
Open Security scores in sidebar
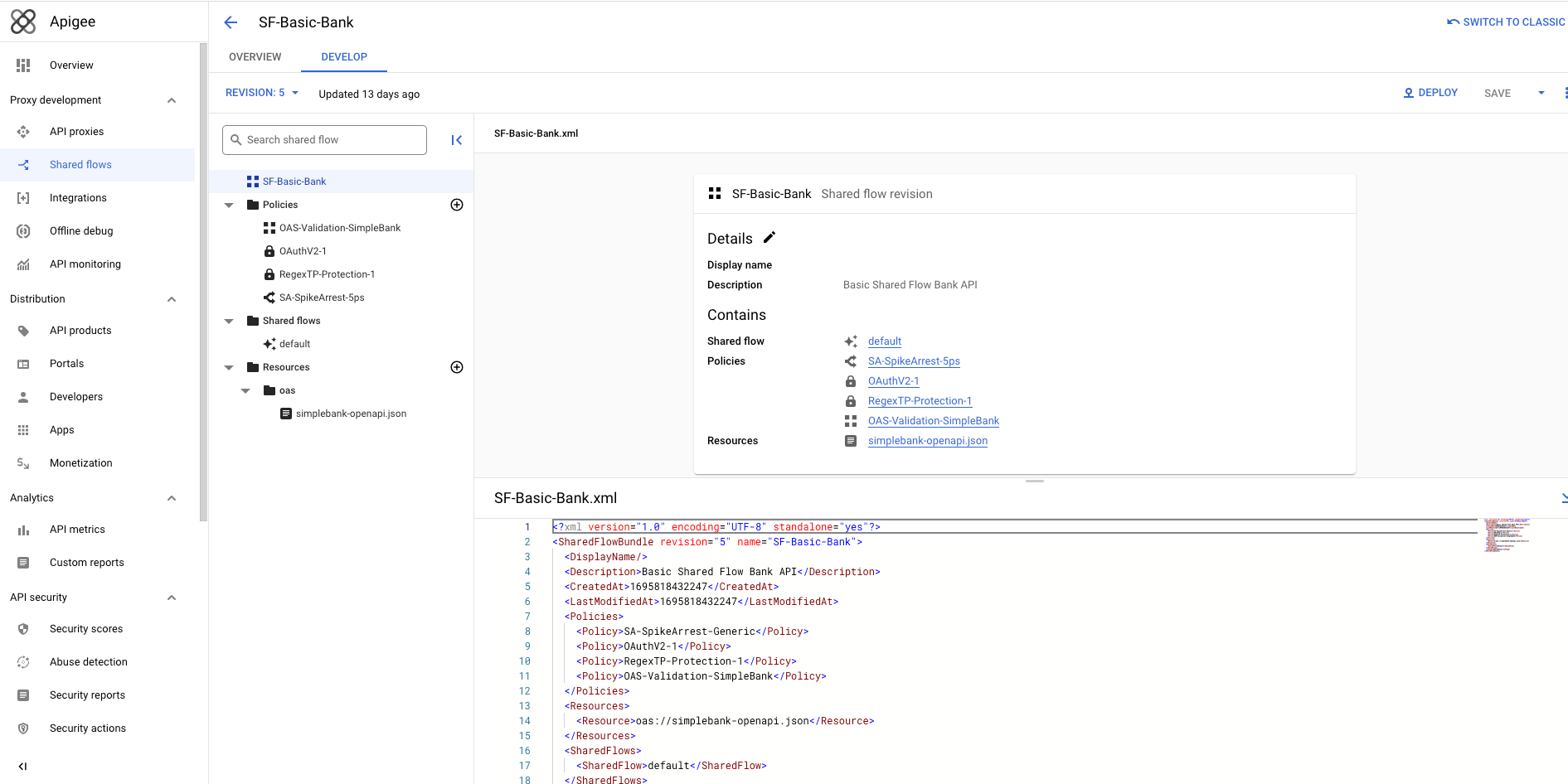coord(85,629)
